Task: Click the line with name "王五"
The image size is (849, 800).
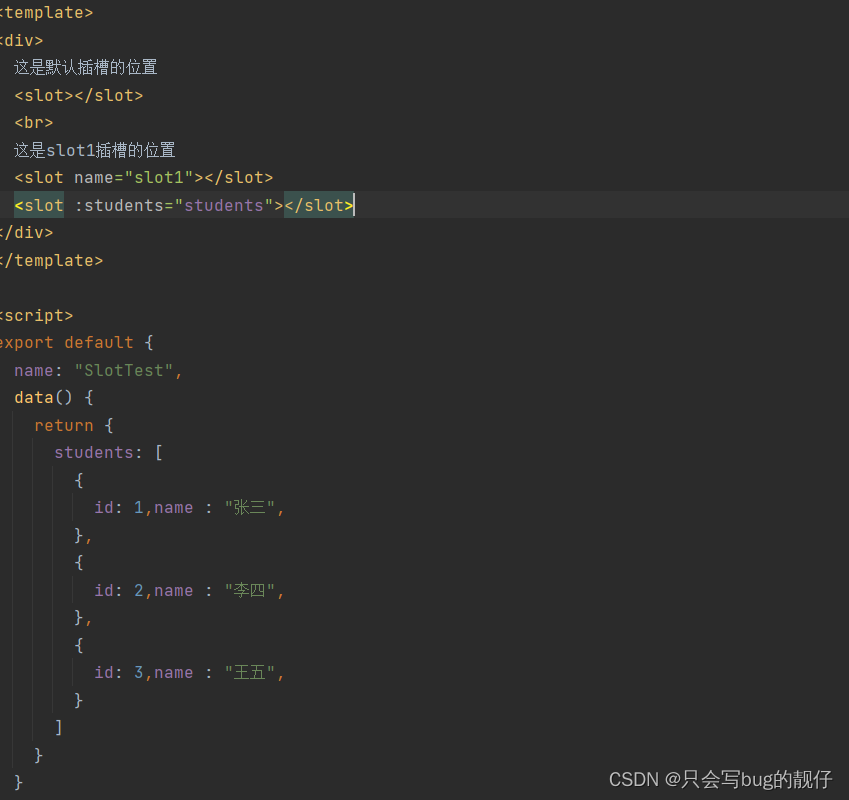Action: (x=189, y=673)
